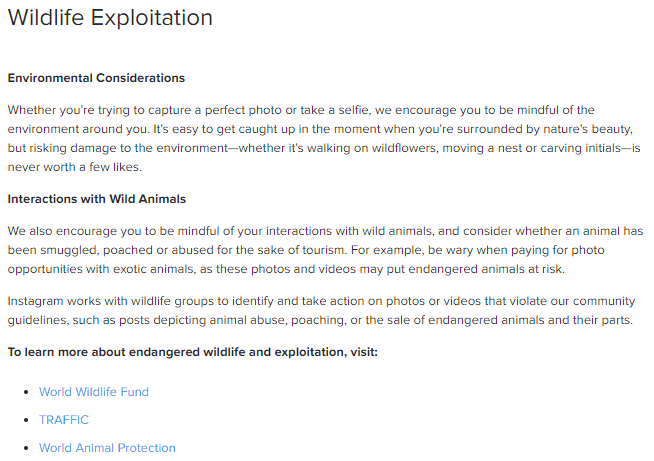
Task: Click the Wildlife Exploitation page title
Action: pyautogui.click(x=110, y=18)
